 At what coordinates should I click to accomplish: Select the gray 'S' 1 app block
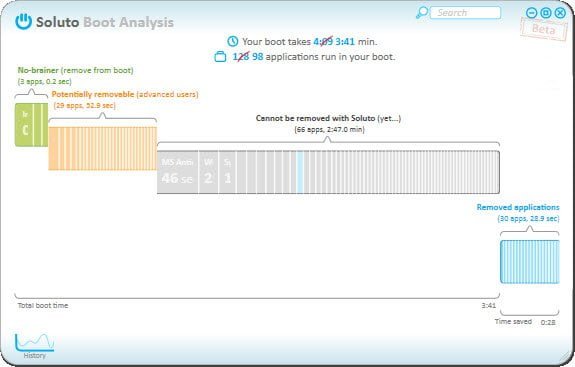coord(227,172)
